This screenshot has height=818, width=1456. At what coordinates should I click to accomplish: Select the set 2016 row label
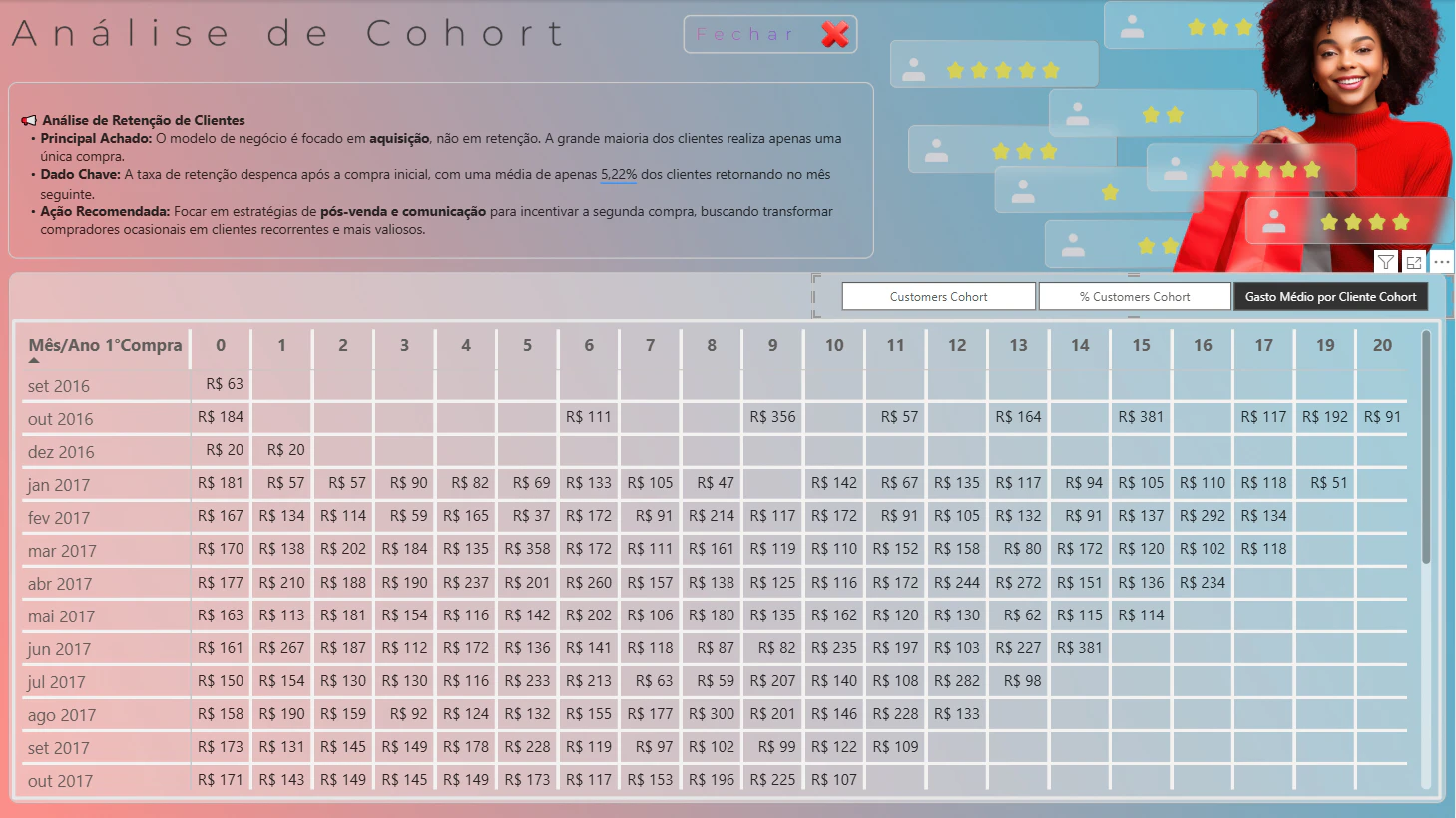[59, 386]
